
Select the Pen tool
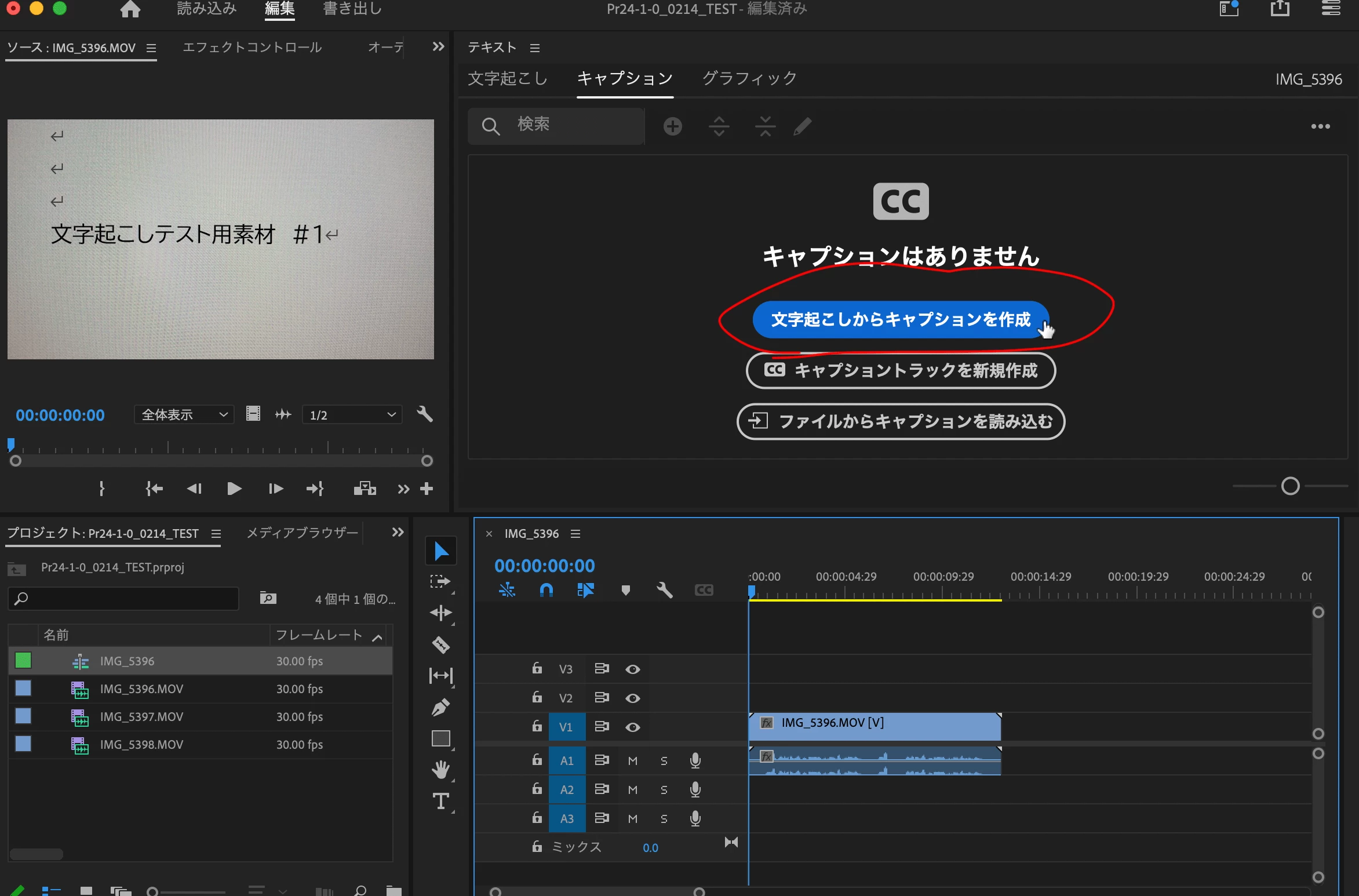(440, 707)
